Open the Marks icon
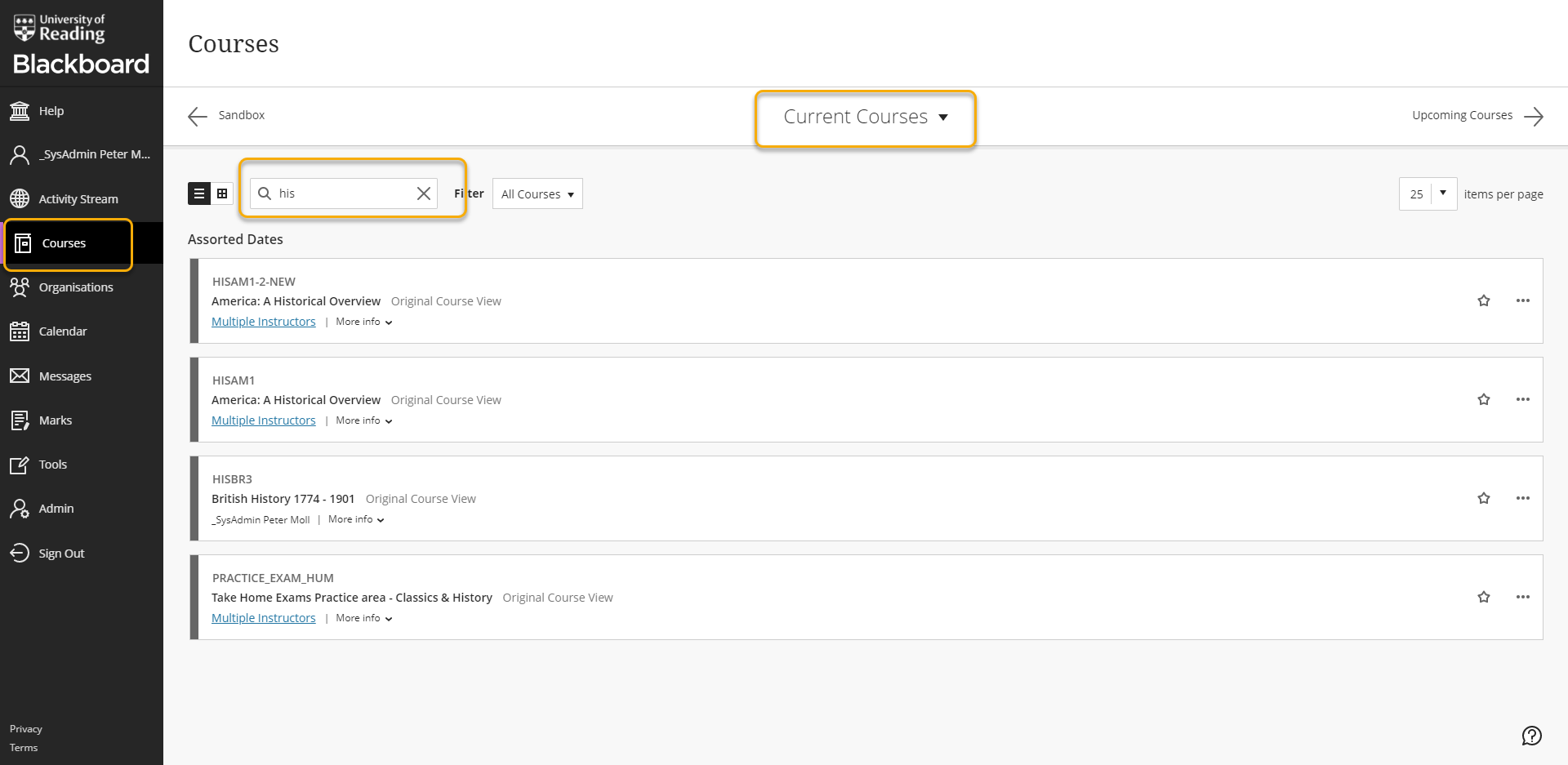Image resolution: width=1568 pixels, height=765 pixels. click(x=20, y=420)
